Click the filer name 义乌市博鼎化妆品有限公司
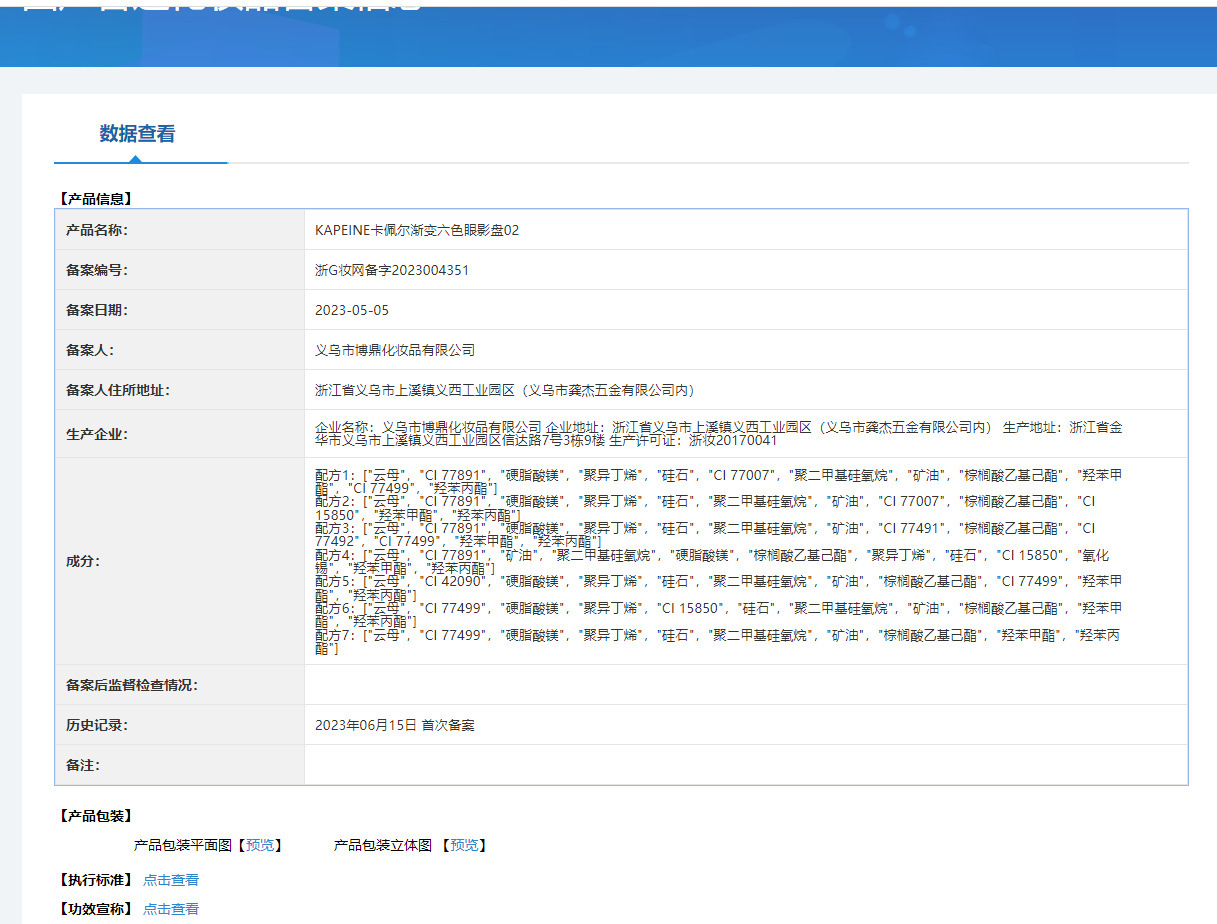The width and height of the screenshot is (1217, 924). point(395,350)
